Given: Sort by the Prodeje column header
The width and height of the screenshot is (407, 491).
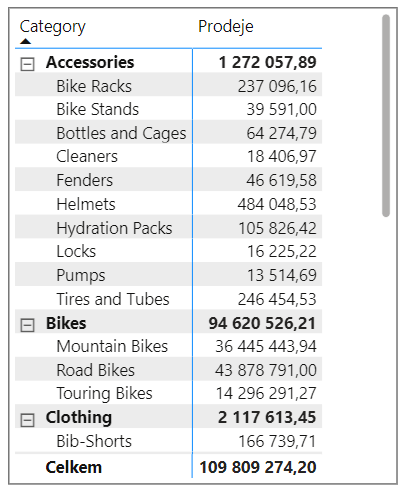Looking at the screenshot, I should coord(226,26).
